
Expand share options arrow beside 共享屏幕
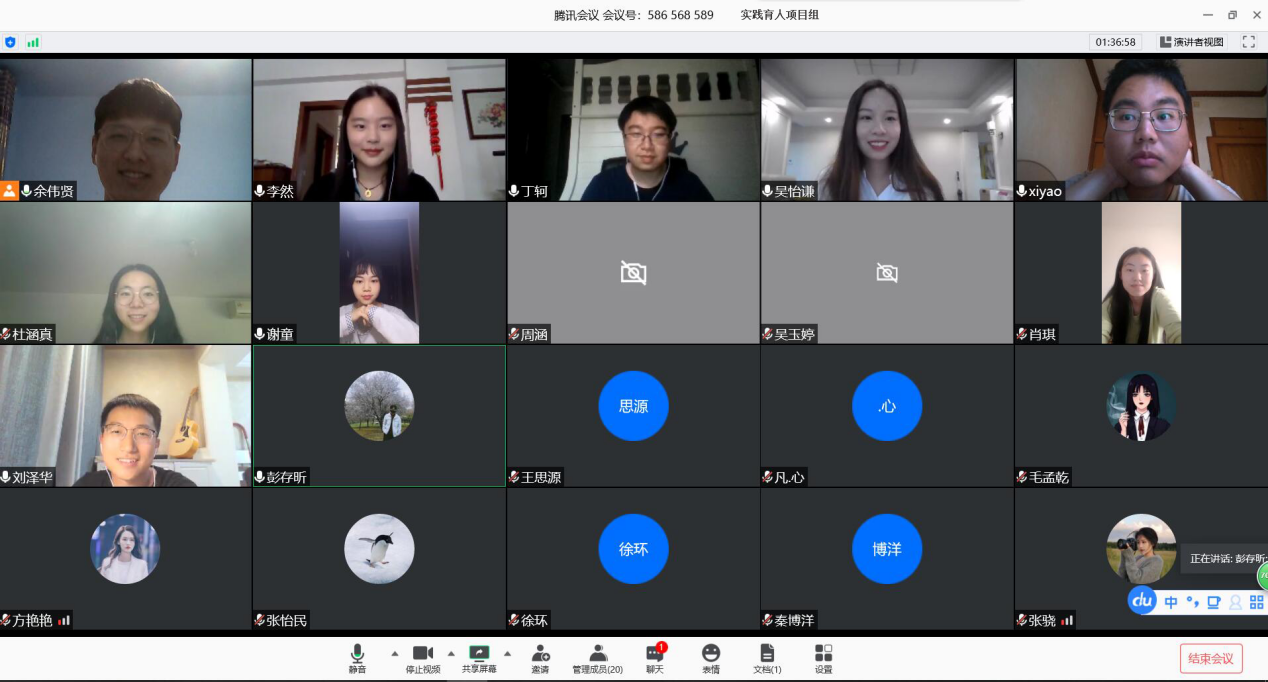(x=507, y=653)
